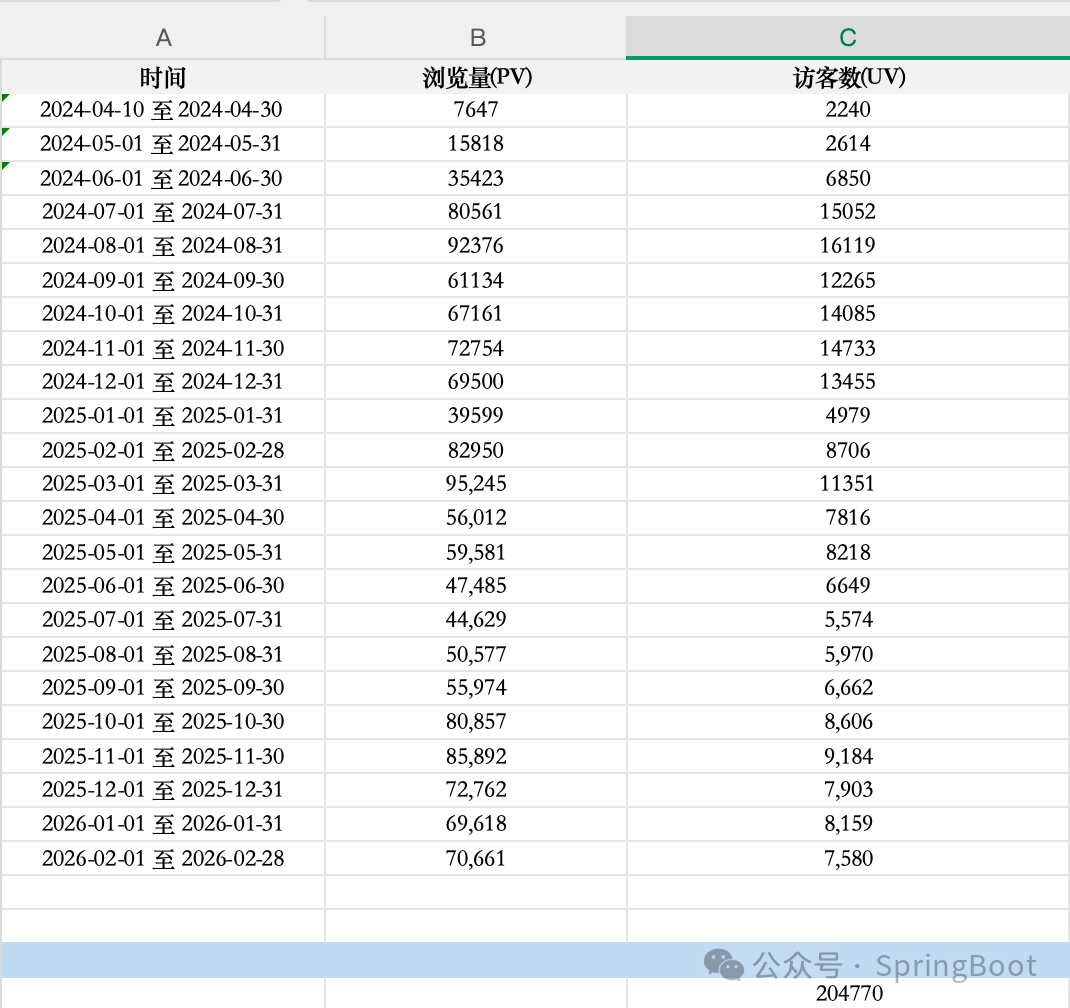Select cell 2025-07-01 至 2025-07-31
Viewport: 1070px width, 1008px height.
pyautogui.click(x=163, y=620)
